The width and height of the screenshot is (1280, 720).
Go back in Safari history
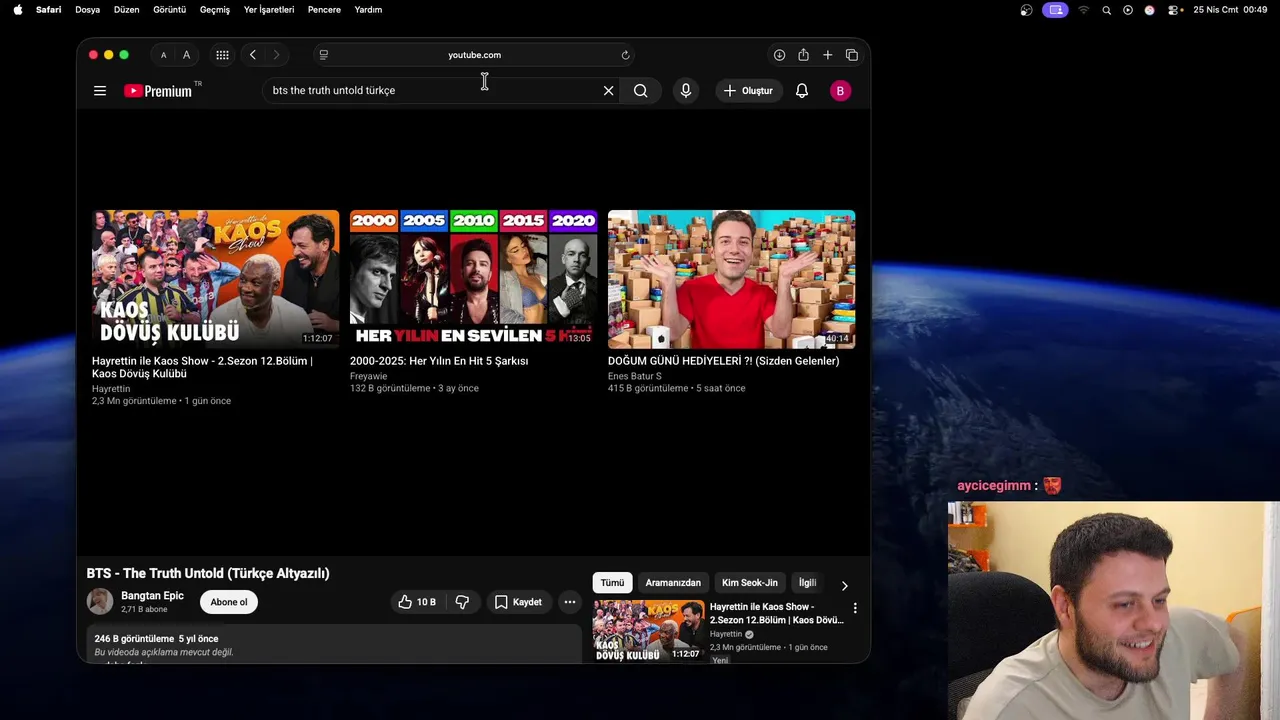click(253, 55)
